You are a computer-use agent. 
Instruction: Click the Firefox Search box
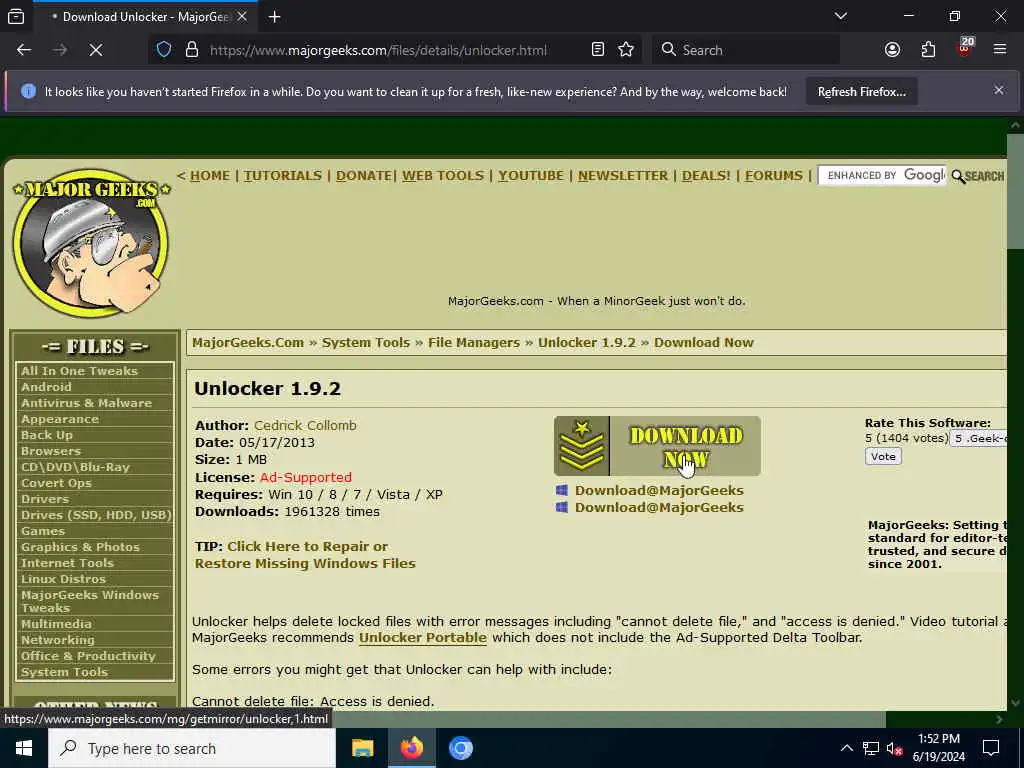[746, 50]
